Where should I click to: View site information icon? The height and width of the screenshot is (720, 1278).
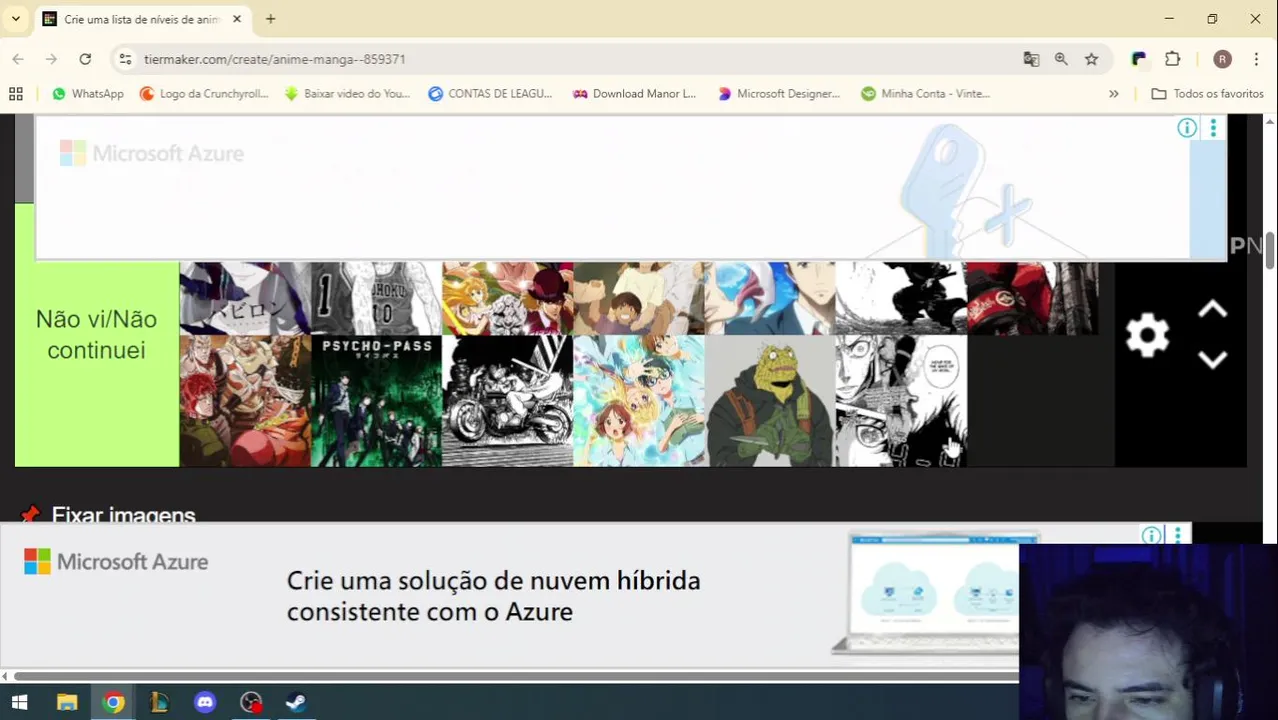click(x=125, y=59)
